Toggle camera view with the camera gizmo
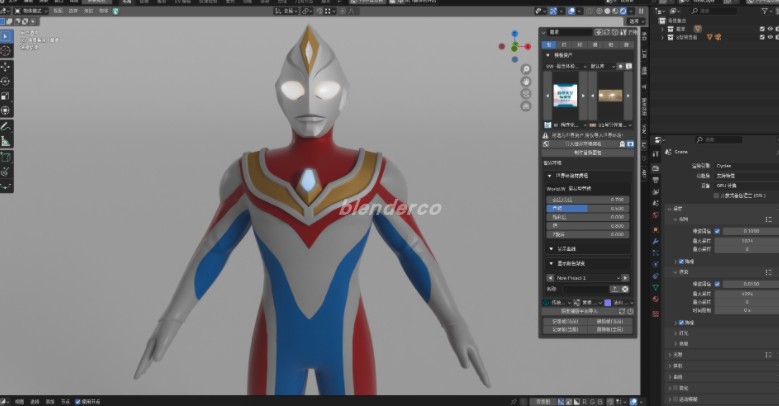The image size is (779, 406). pyautogui.click(x=526, y=93)
